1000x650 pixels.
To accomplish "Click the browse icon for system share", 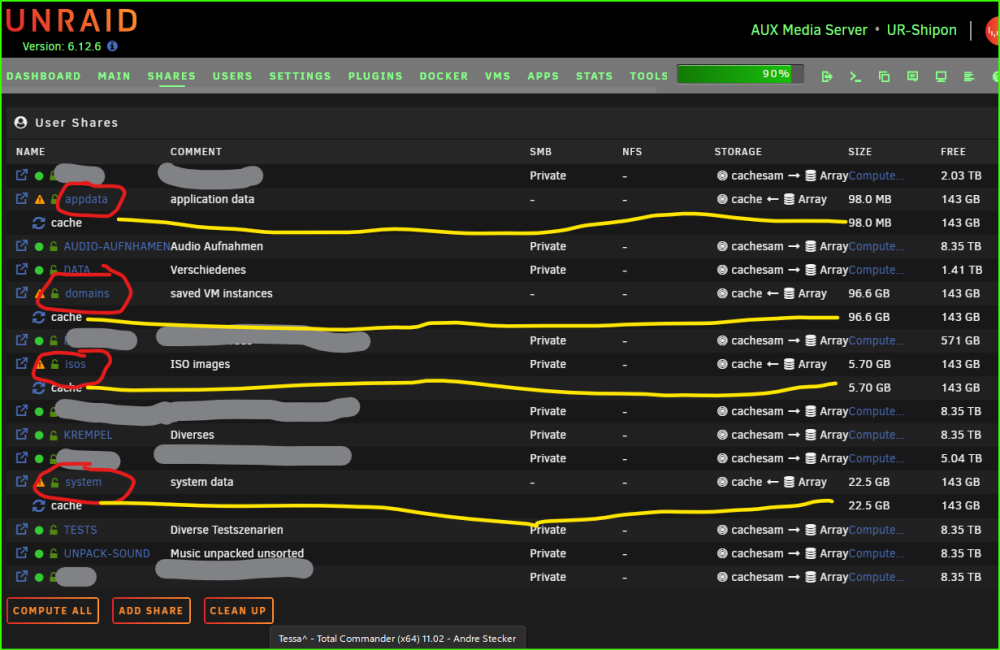I will pyautogui.click(x=22, y=482).
